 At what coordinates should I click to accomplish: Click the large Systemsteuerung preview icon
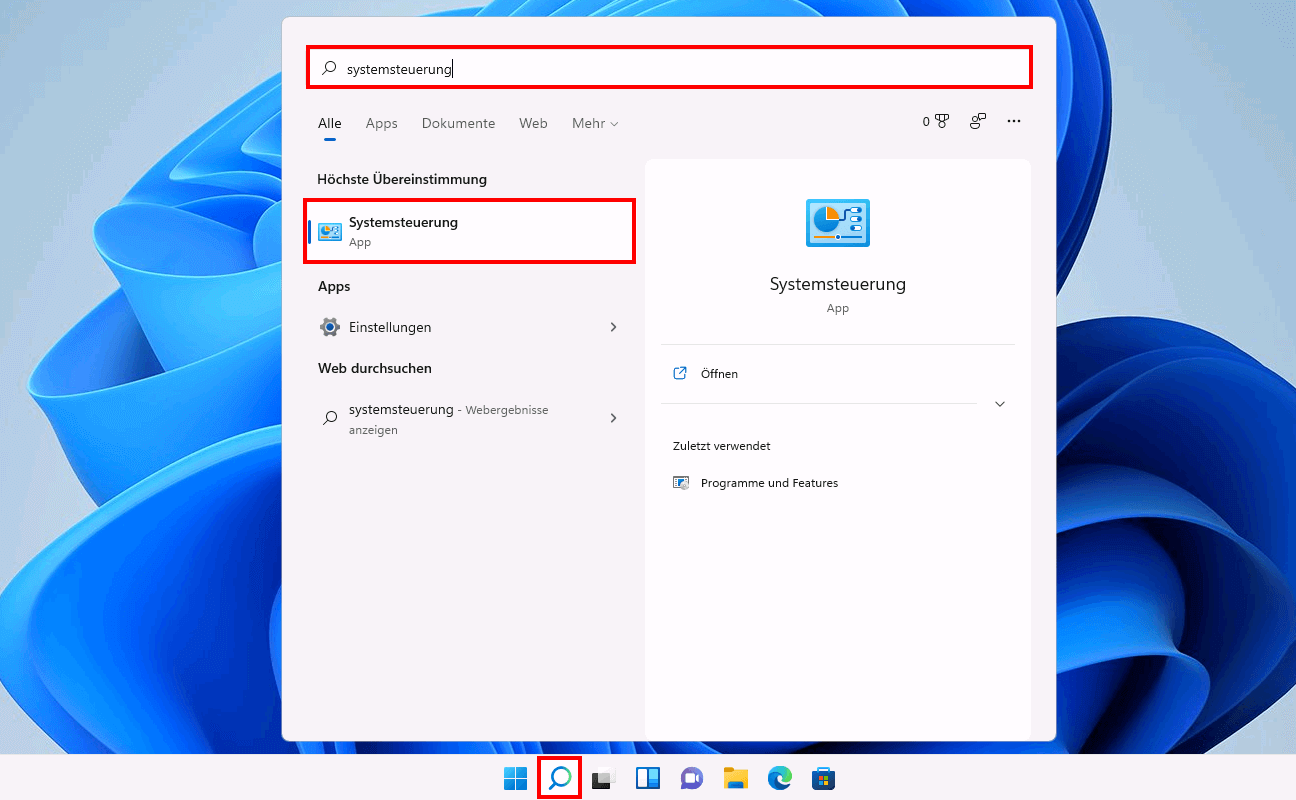(838, 223)
